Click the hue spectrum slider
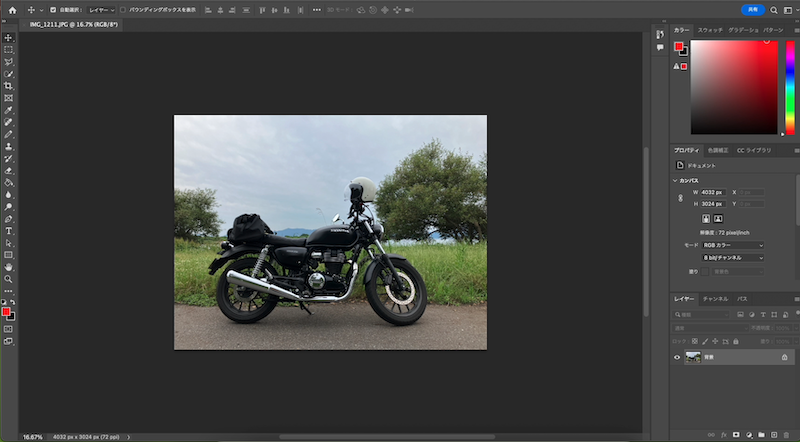Image resolution: width=800 pixels, height=442 pixels. [x=790, y=87]
